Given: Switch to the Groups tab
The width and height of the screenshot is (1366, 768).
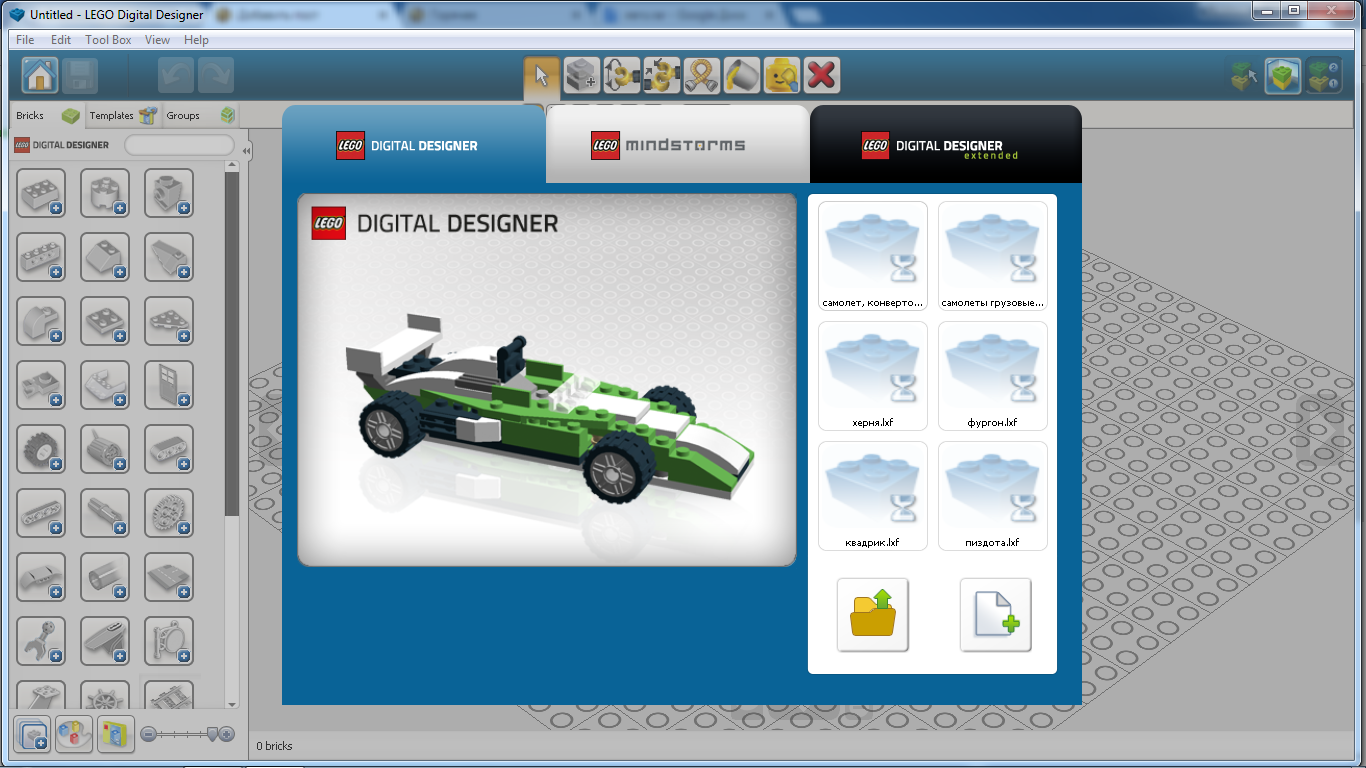Looking at the screenshot, I should [x=200, y=115].
